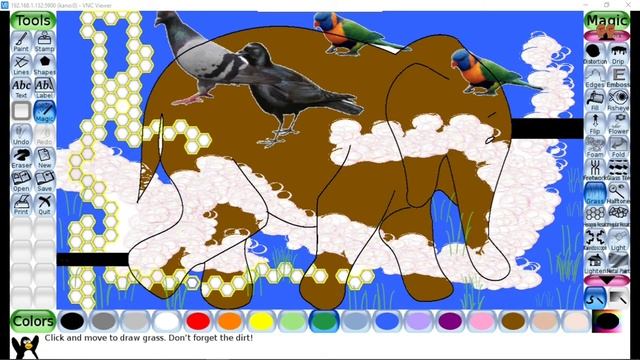
Task: Pick the Eraser tool
Action: pos(21,158)
